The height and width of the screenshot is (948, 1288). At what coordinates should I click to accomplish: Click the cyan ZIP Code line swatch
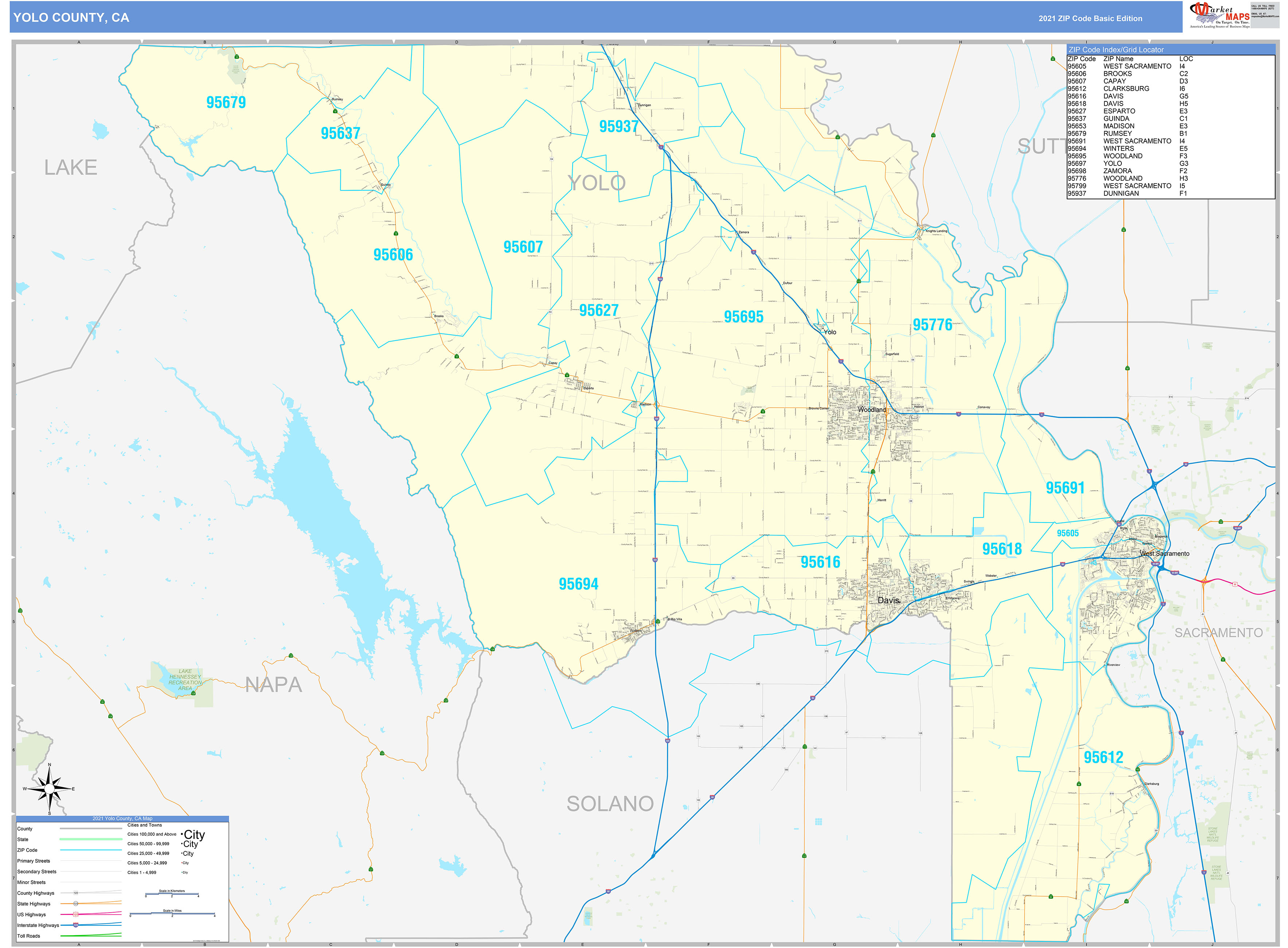[x=91, y=850]
